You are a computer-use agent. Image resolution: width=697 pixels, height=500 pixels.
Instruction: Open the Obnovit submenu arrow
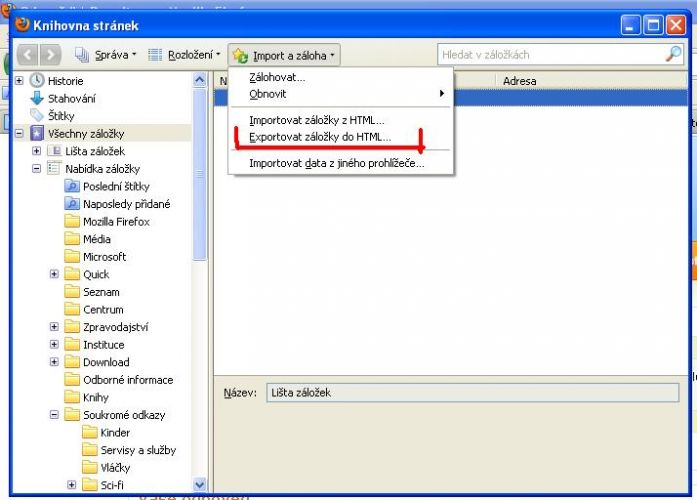pos(441,93)
